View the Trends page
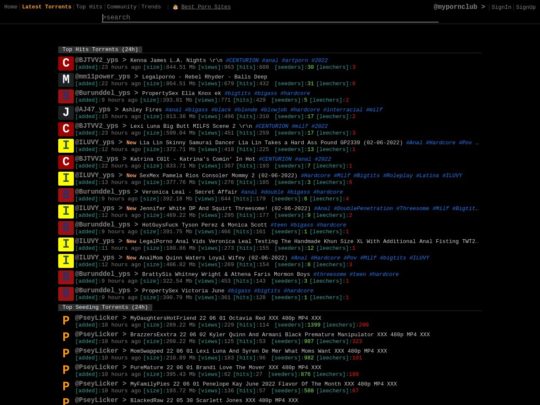The width and height of the screenshot is (540, 405). coord(151,7)
